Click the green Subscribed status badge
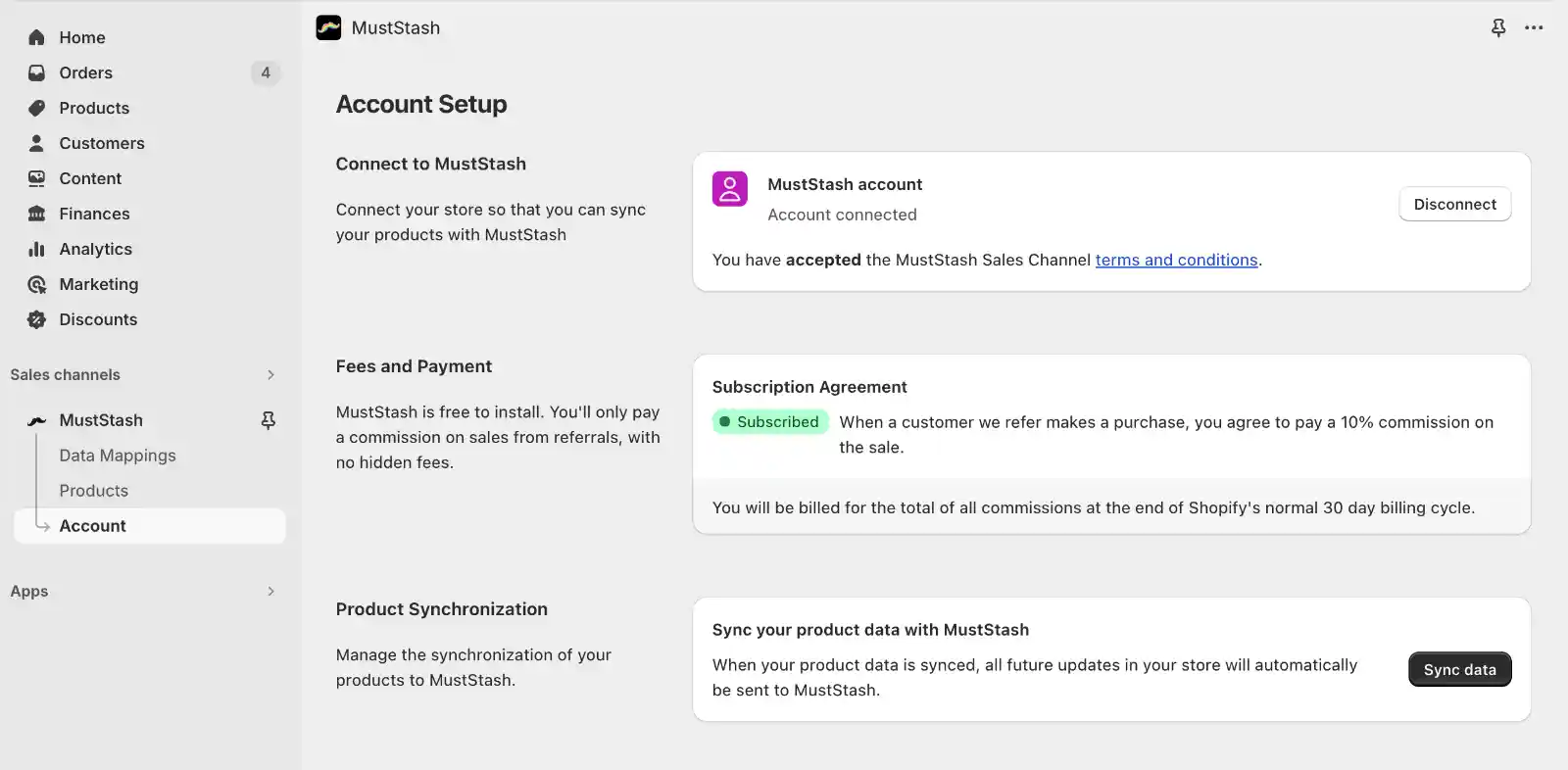 (x=770, y=421)
